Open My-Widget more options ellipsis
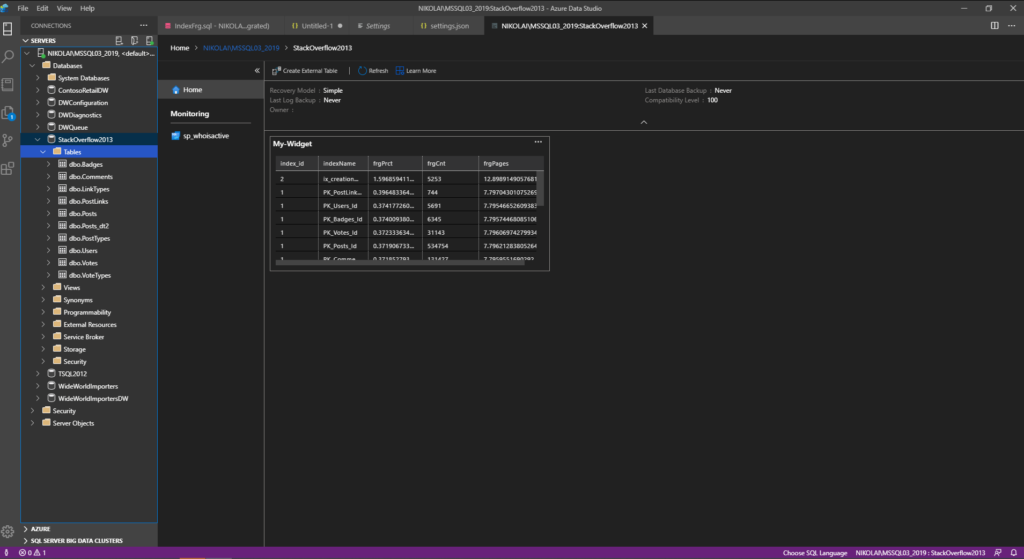This screenshot has height=559, width=1024. coord(538,142)
